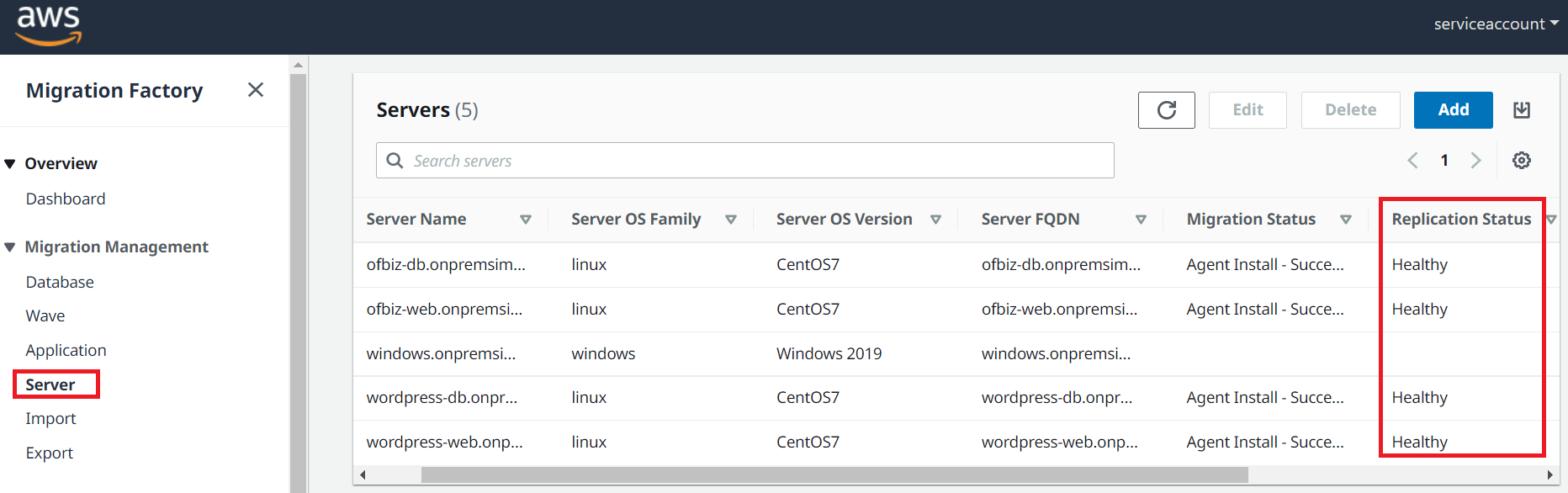This screenshot has width=1568, height=493.
Task: Collapse Migration Management section
Action: click(10, 247)
